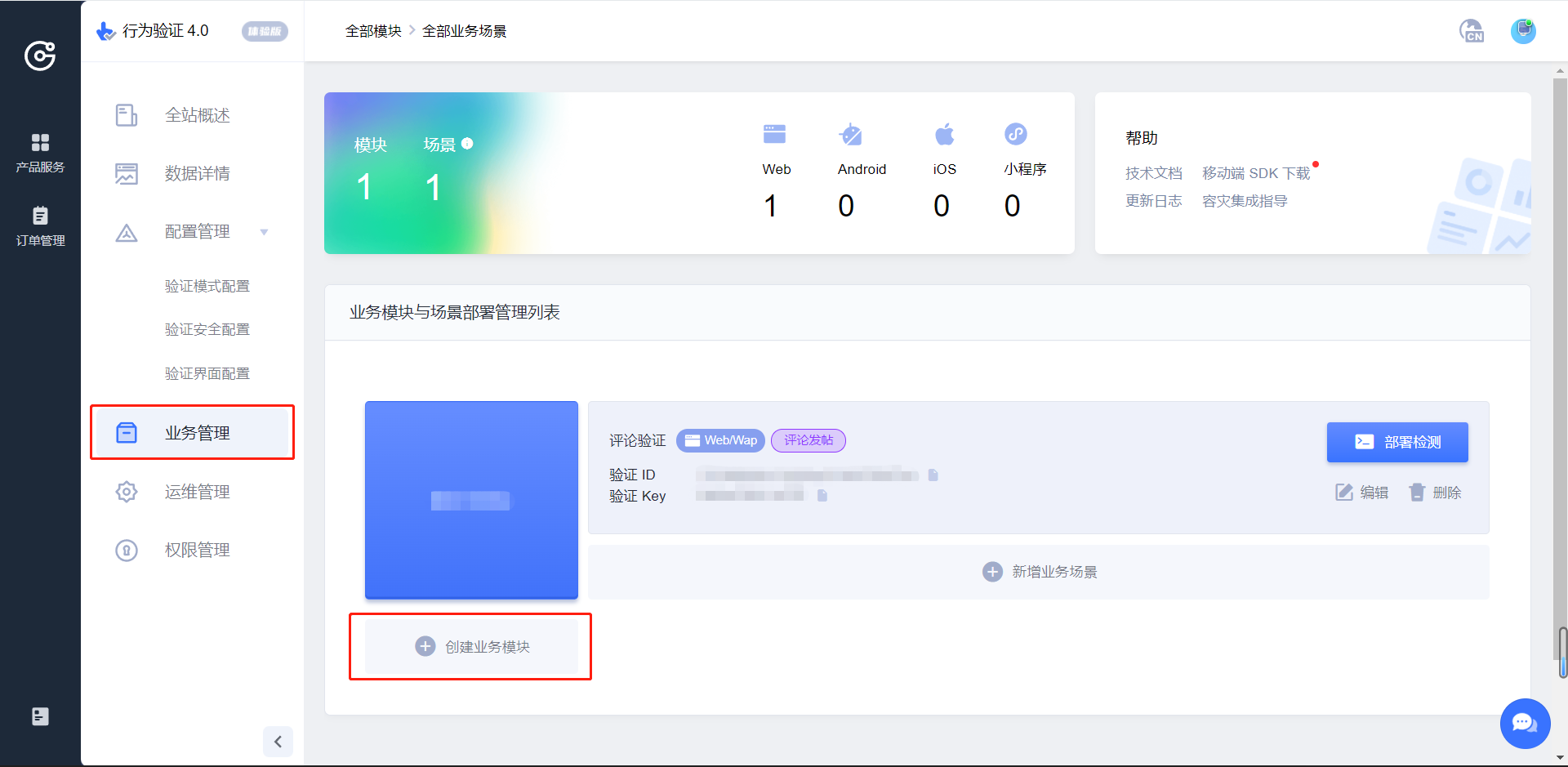The height and width of the screenshot is (767, 1568).
Task: Create a module via 创建业务模块
Action: [x=470, y=646]
